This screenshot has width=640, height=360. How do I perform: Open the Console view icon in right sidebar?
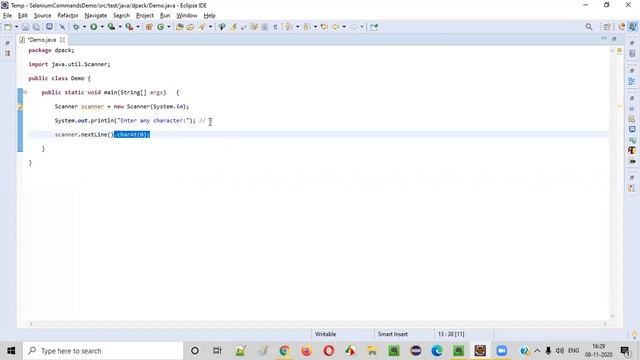click(632, 129)
